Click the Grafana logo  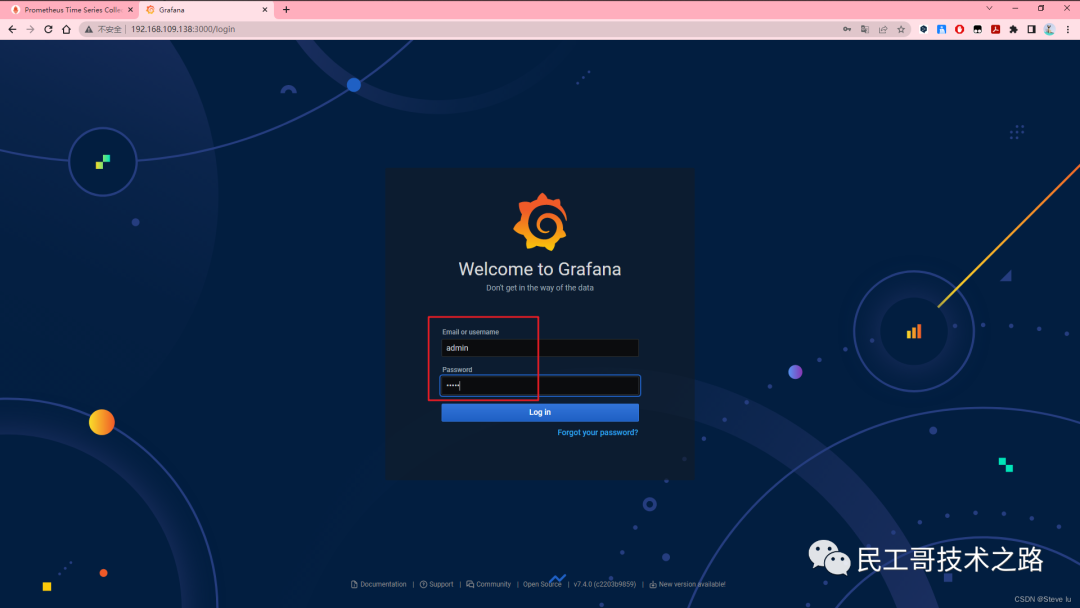click(540, 222)
